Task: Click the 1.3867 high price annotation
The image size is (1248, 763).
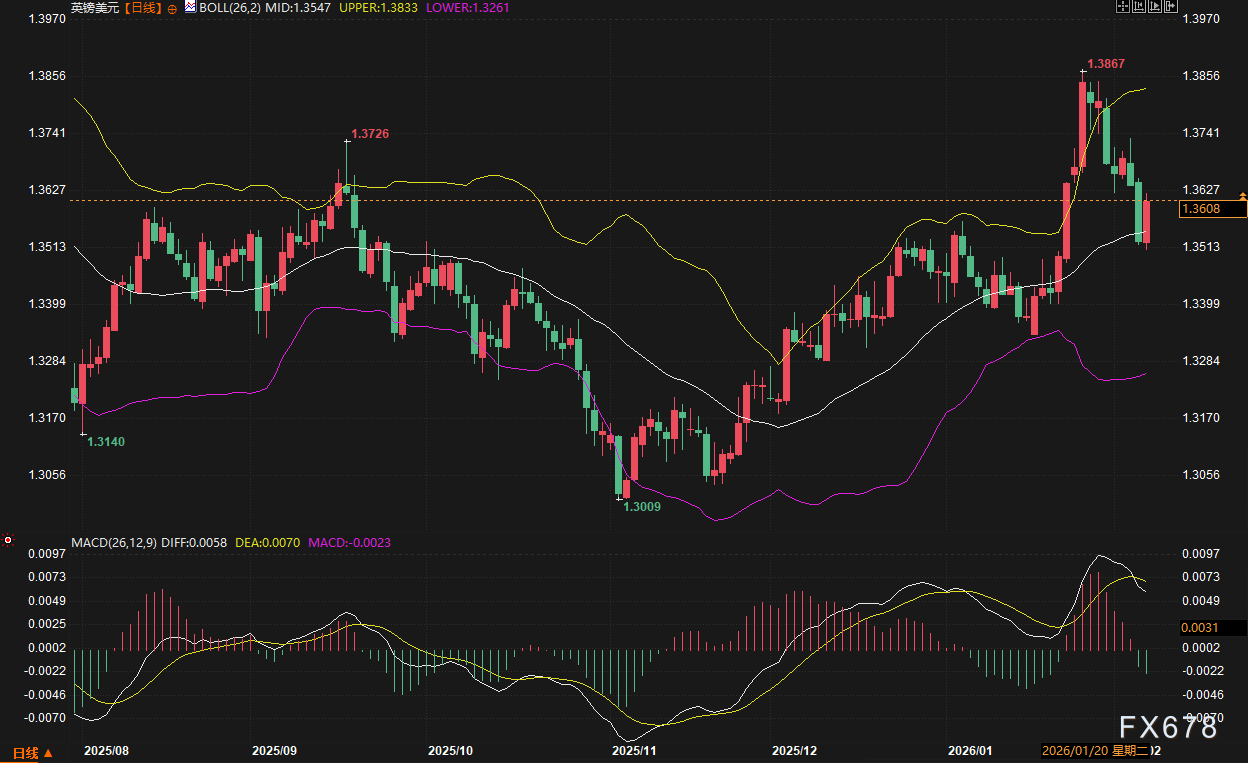Action: (1106, 64)
